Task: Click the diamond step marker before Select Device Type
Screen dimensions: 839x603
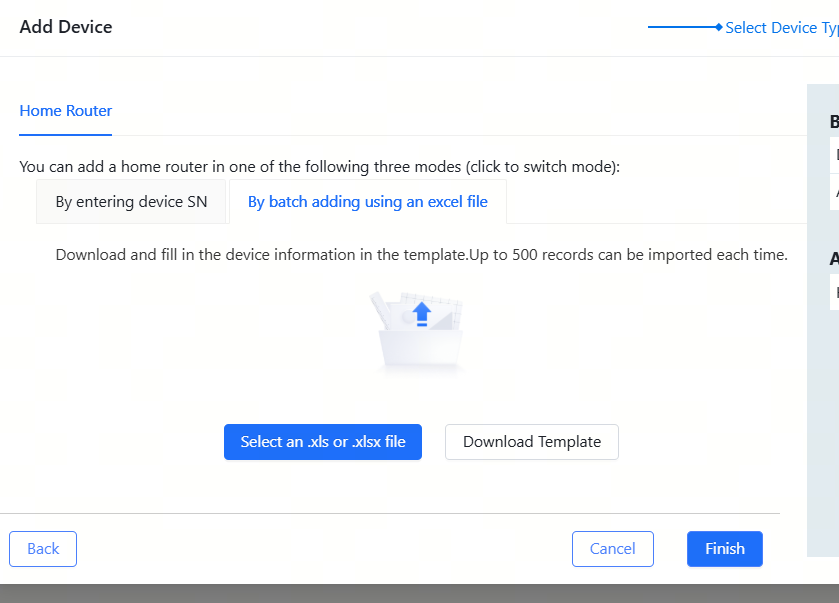Action: (718, 28)
